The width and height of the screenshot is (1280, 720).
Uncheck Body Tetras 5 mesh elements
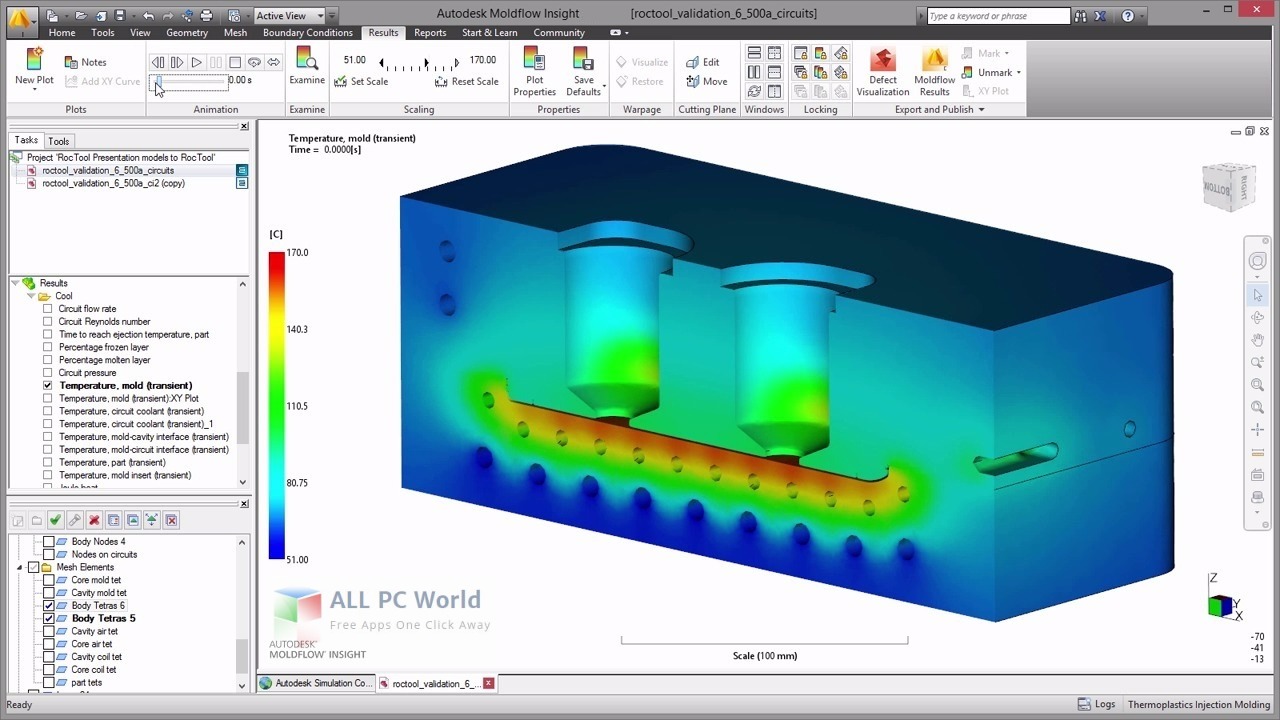(48, 618)
